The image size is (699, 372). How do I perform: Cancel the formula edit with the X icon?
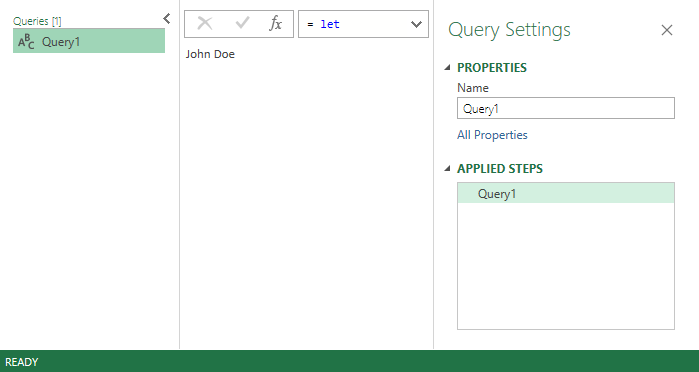coord(205,23)
